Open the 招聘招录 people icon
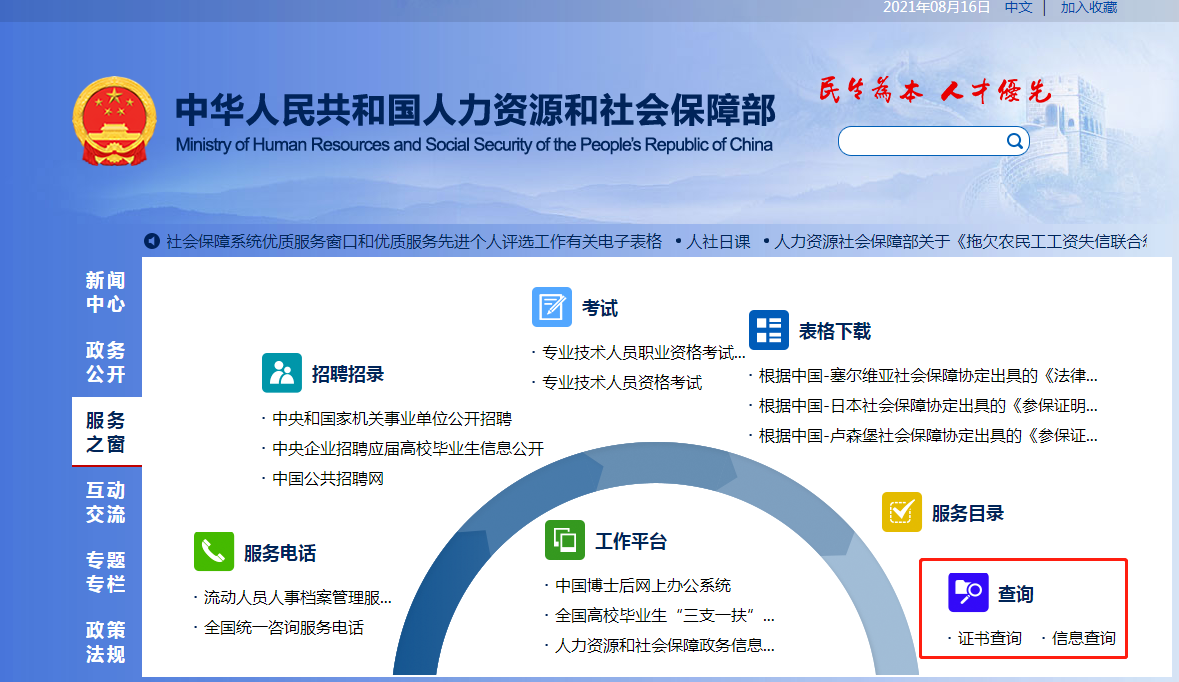Screen dimensions: 1179x682 282,373
